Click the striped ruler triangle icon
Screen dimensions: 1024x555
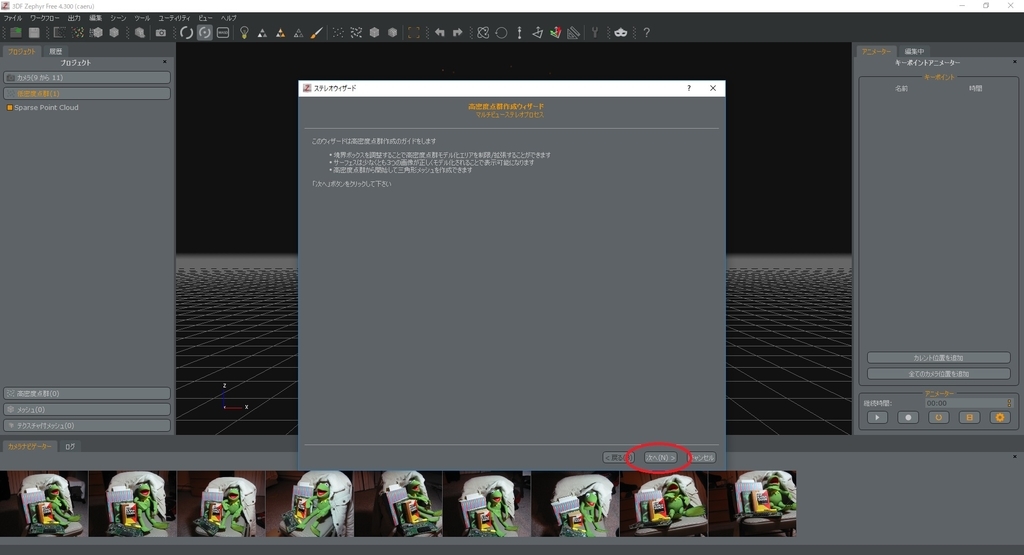coord(573,33)
